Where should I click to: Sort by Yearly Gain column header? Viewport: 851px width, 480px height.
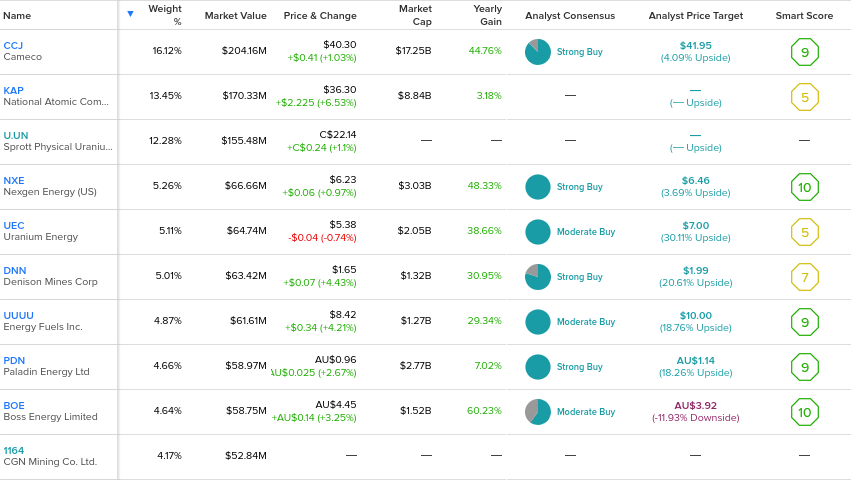(487, 15)
